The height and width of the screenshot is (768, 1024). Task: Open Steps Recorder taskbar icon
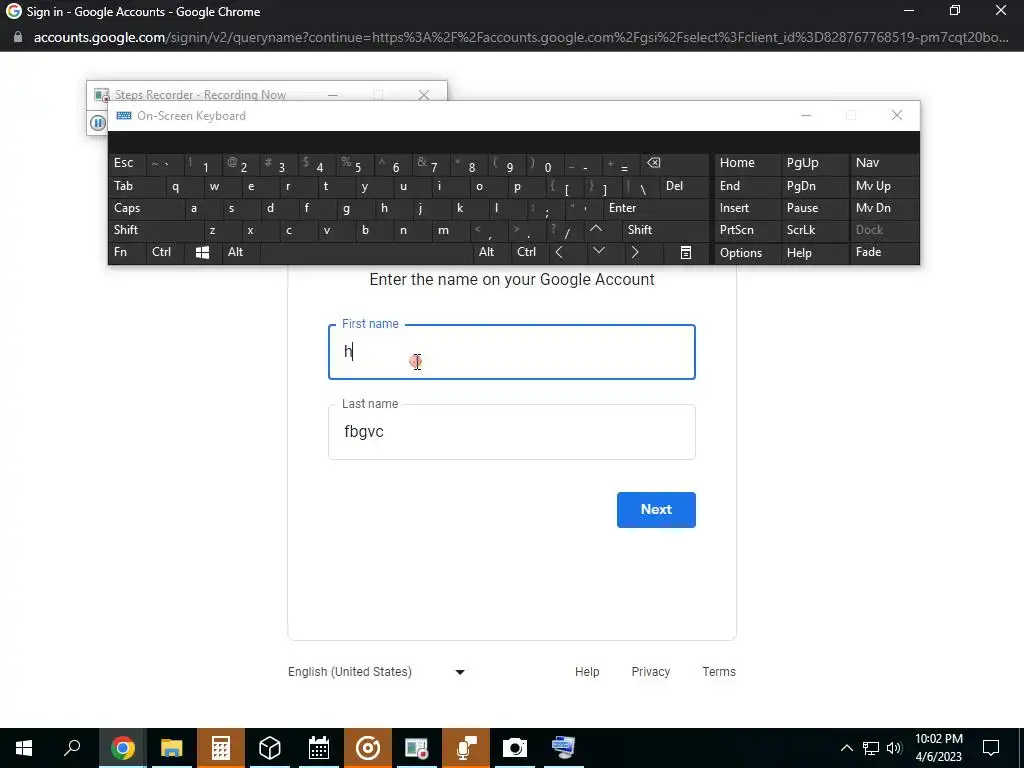[x=417, y=748]
